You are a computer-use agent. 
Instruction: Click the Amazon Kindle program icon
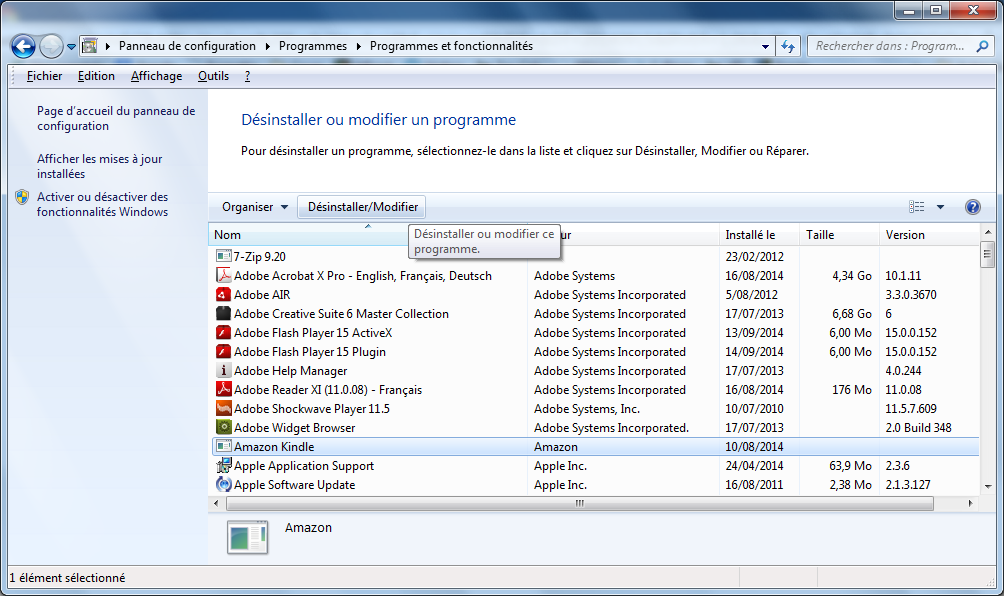pos(223,446)
